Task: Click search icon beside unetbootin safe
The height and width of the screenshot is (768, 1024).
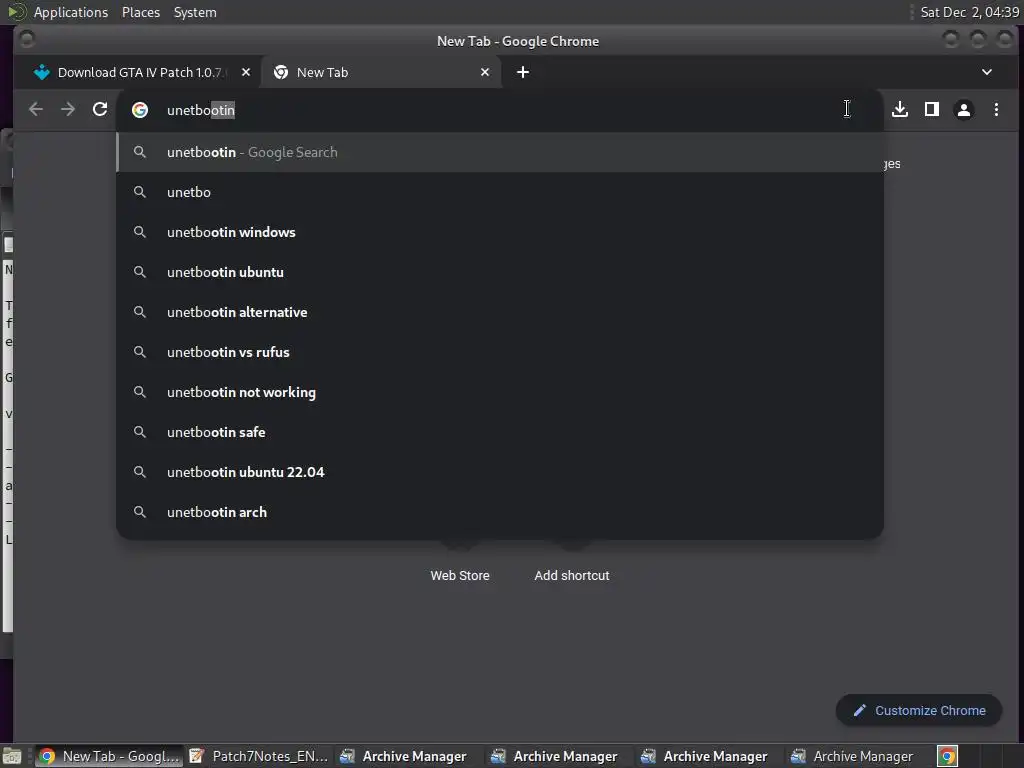Action: click(140, 432)
